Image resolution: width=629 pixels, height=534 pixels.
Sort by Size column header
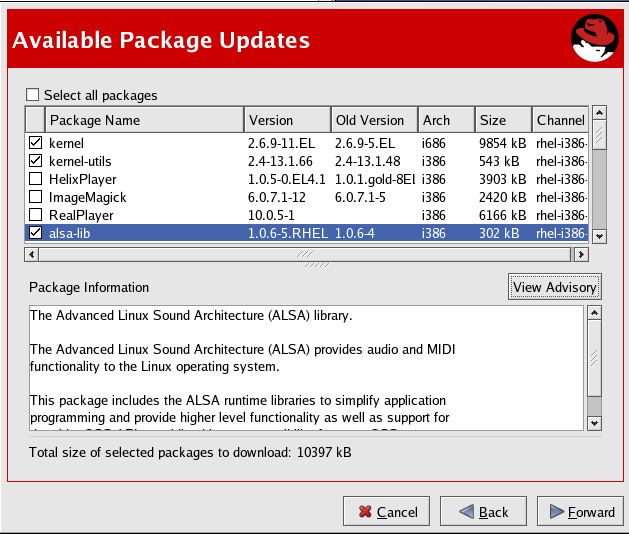502,120
